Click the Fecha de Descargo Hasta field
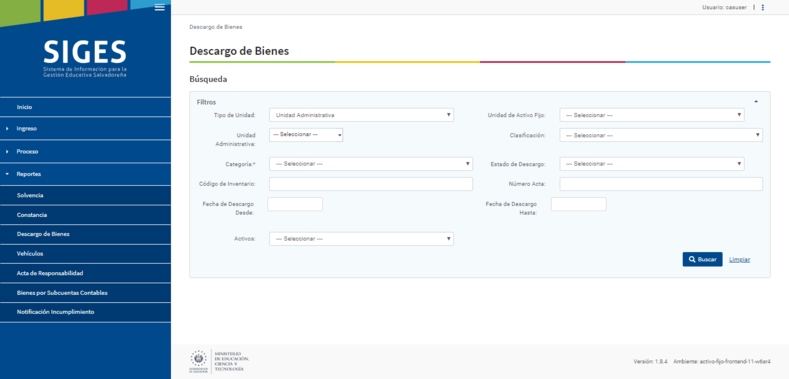 tap(579, 204)
